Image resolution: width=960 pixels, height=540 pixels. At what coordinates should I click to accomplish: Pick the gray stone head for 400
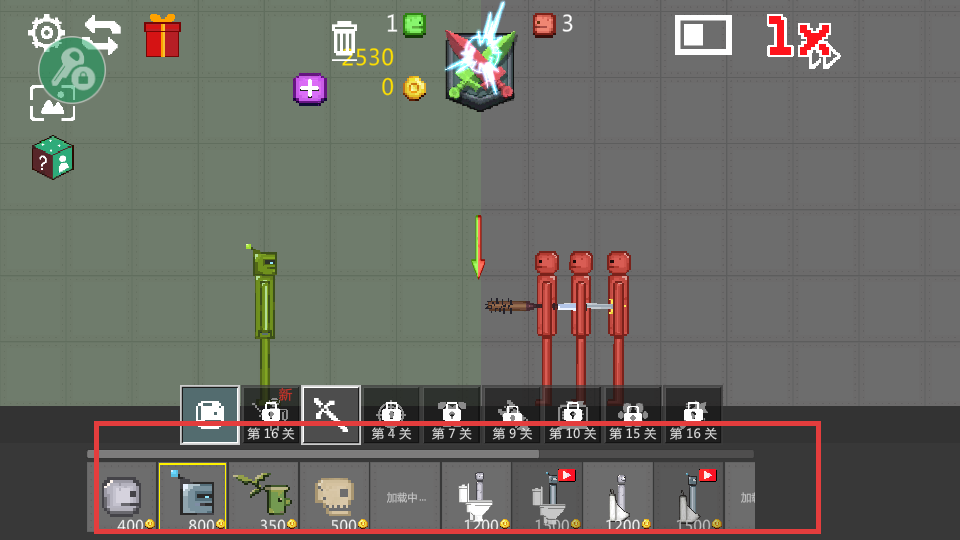[122, 496]
